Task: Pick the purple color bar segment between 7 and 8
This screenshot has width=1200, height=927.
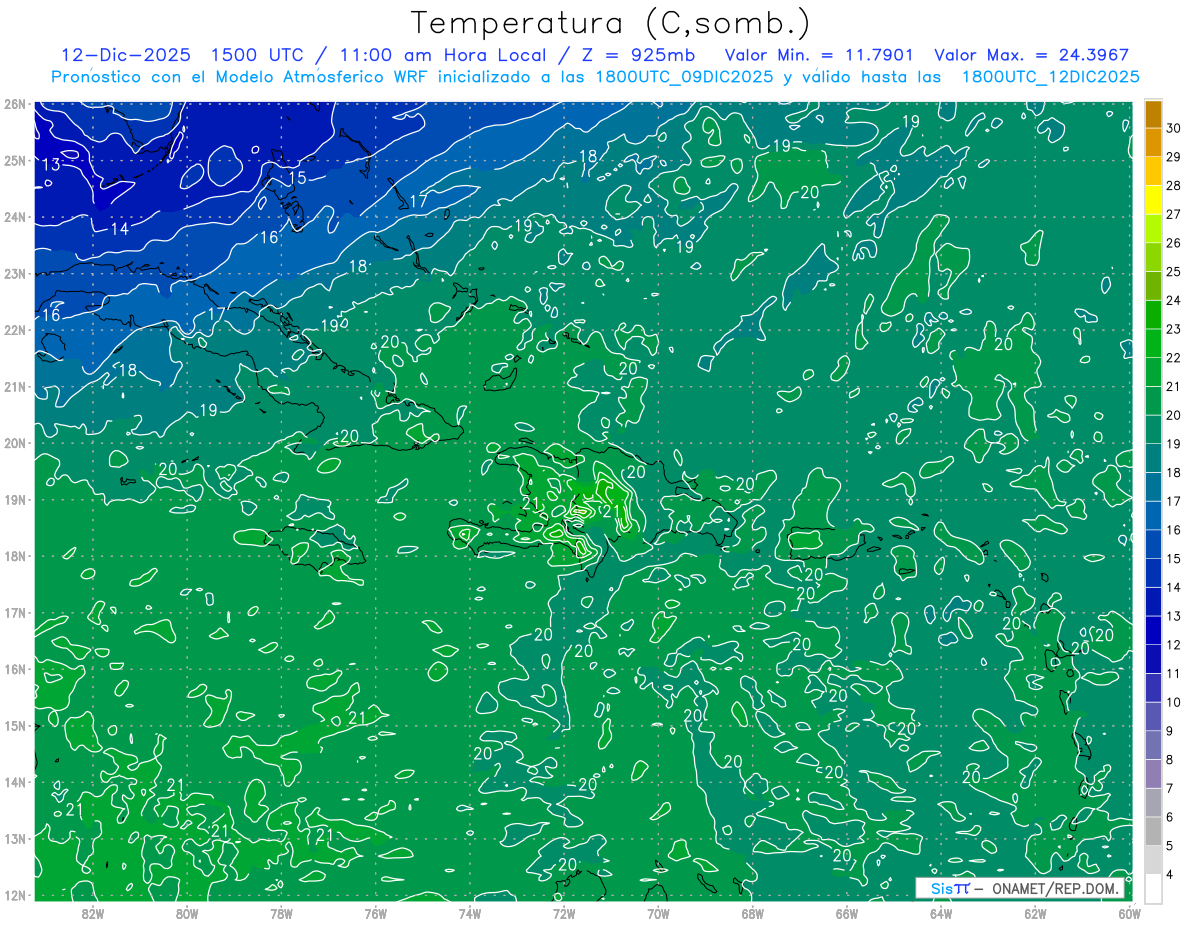Action: (1153, 775)
